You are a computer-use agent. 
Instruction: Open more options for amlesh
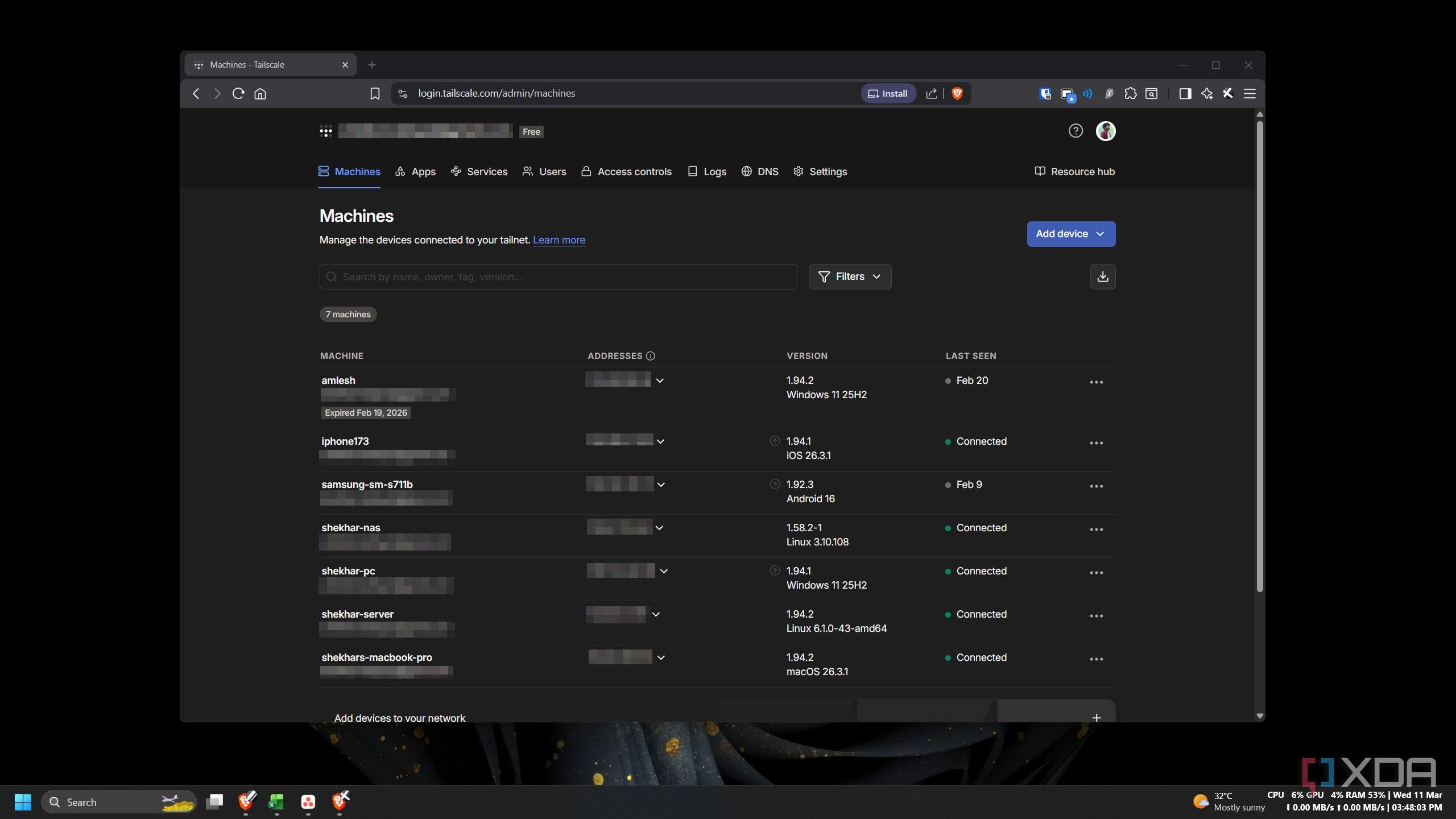1096,382
